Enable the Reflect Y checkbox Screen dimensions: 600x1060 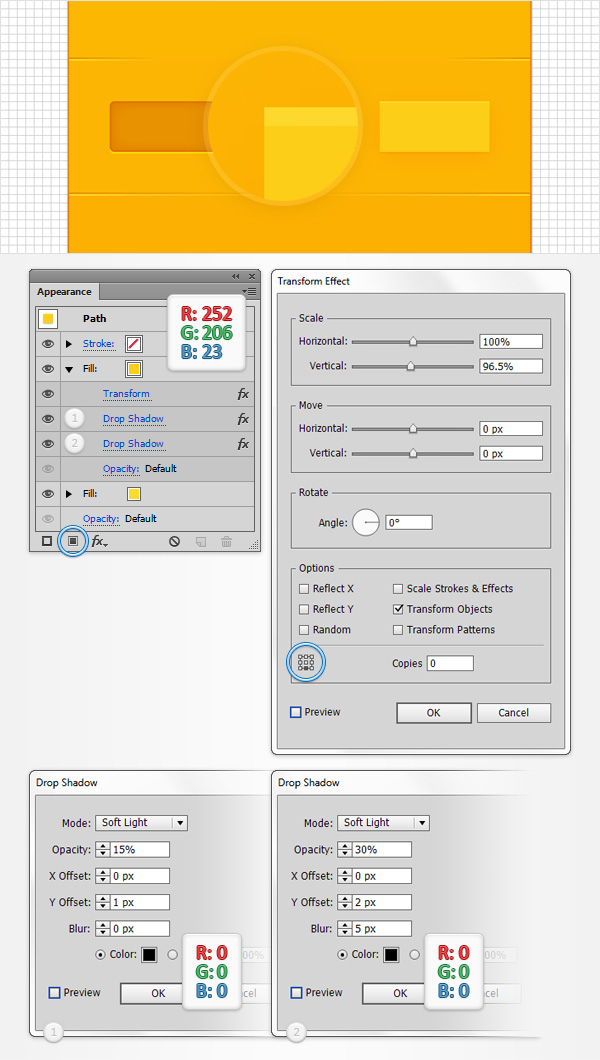304,609
